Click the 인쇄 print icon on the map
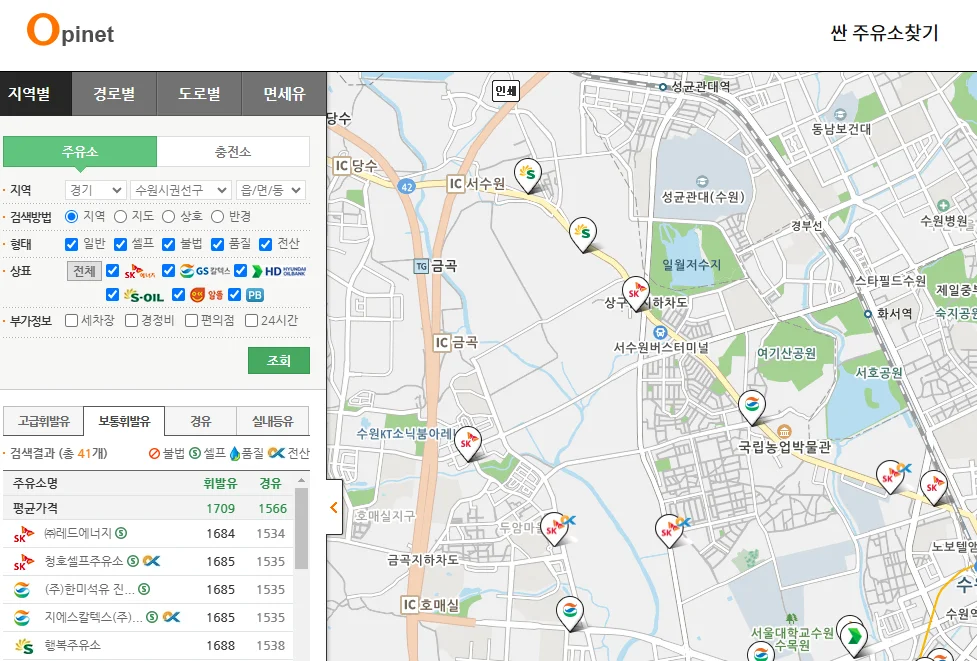 click(x=505, y=91)
